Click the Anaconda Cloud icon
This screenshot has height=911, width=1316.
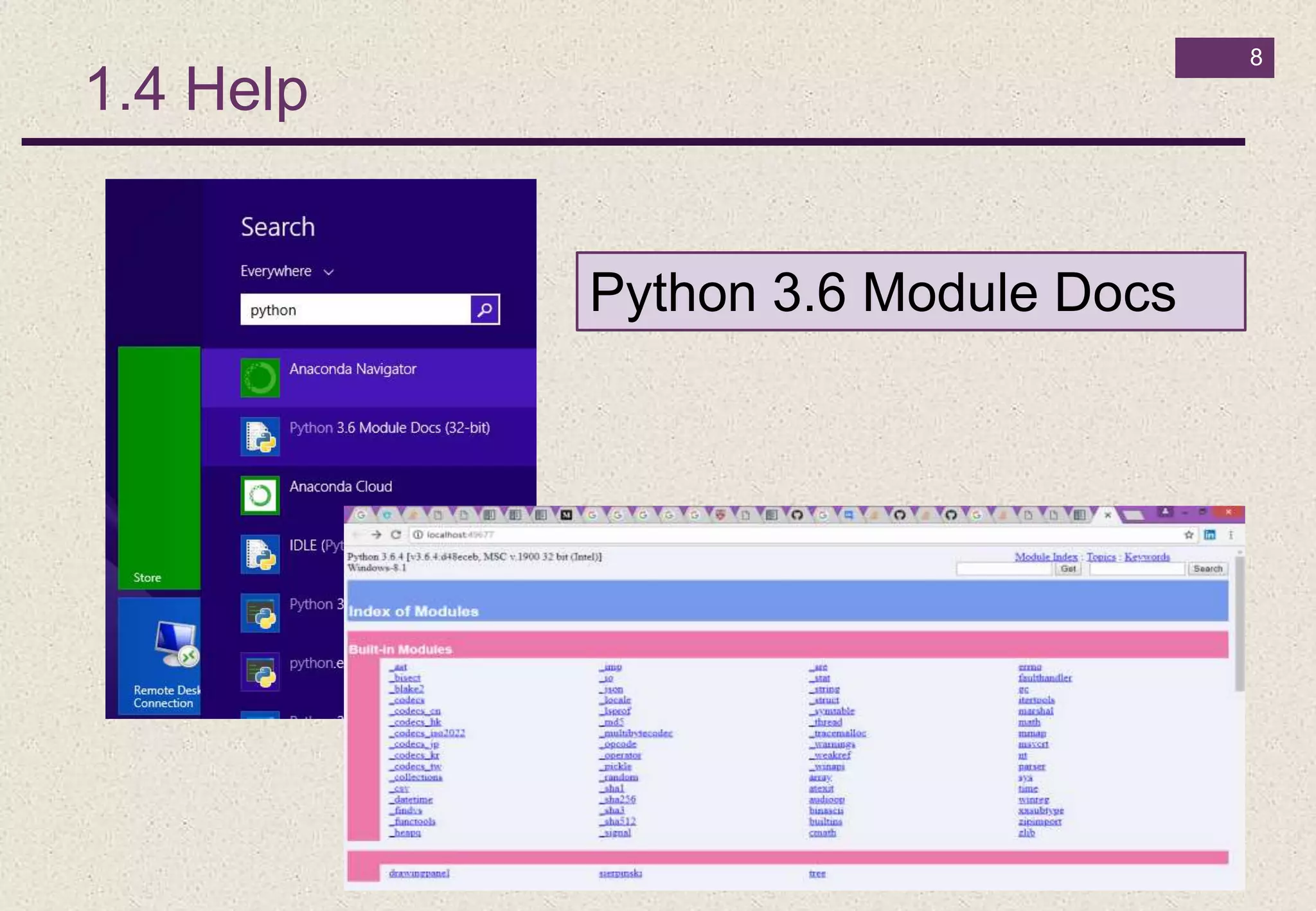coord(260,495)
